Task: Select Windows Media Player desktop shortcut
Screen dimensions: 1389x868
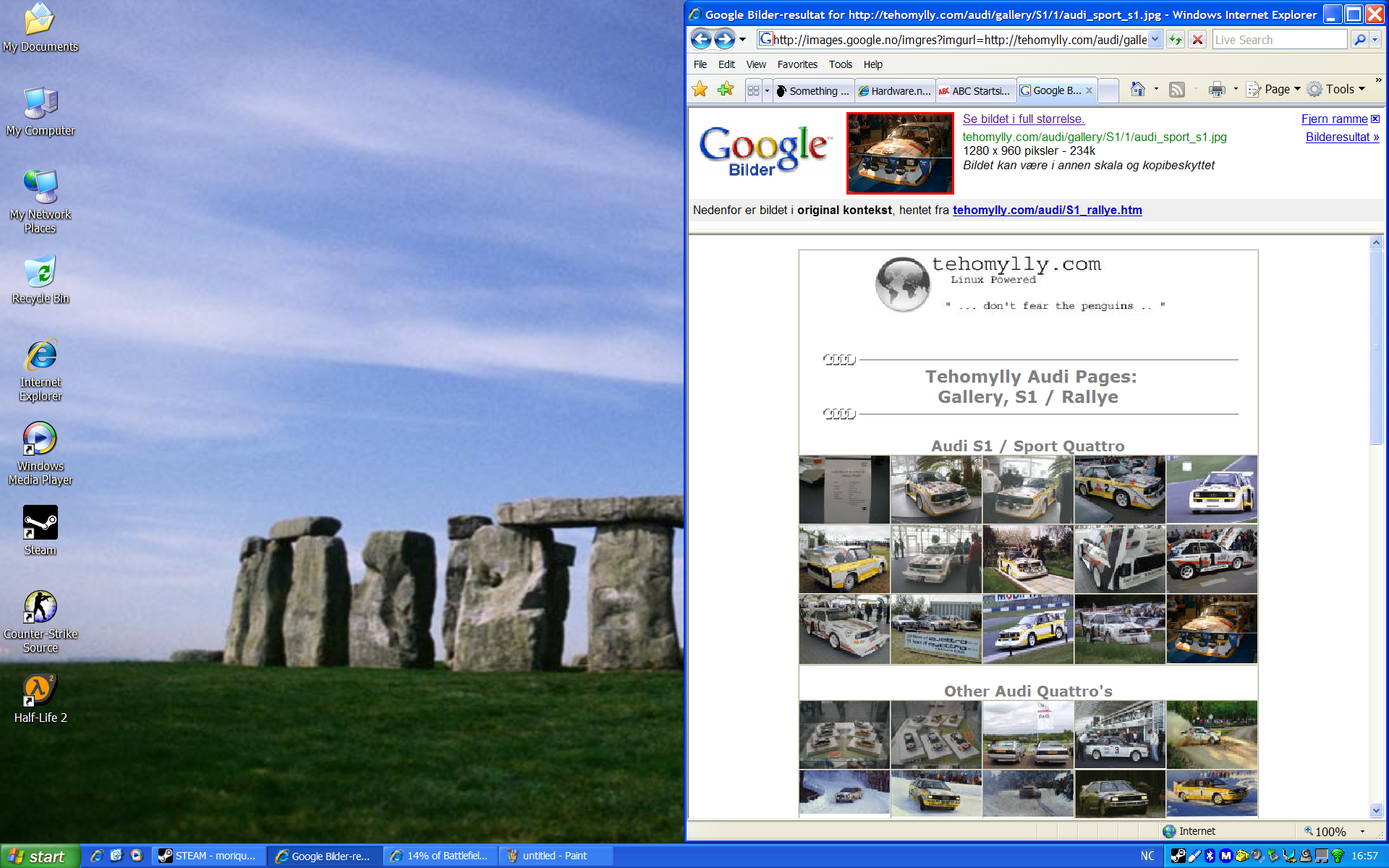Action: tap(40, 453)
